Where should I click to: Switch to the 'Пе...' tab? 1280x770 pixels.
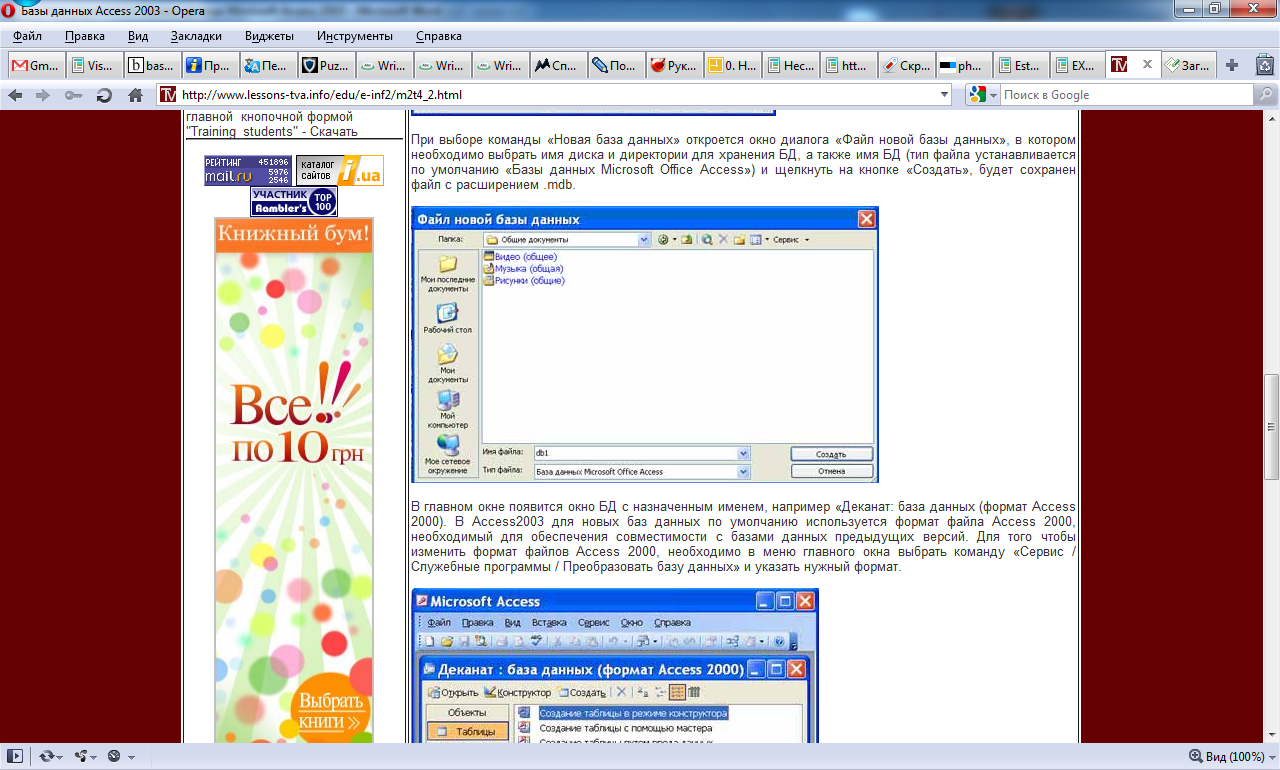(x=269, y=66)
